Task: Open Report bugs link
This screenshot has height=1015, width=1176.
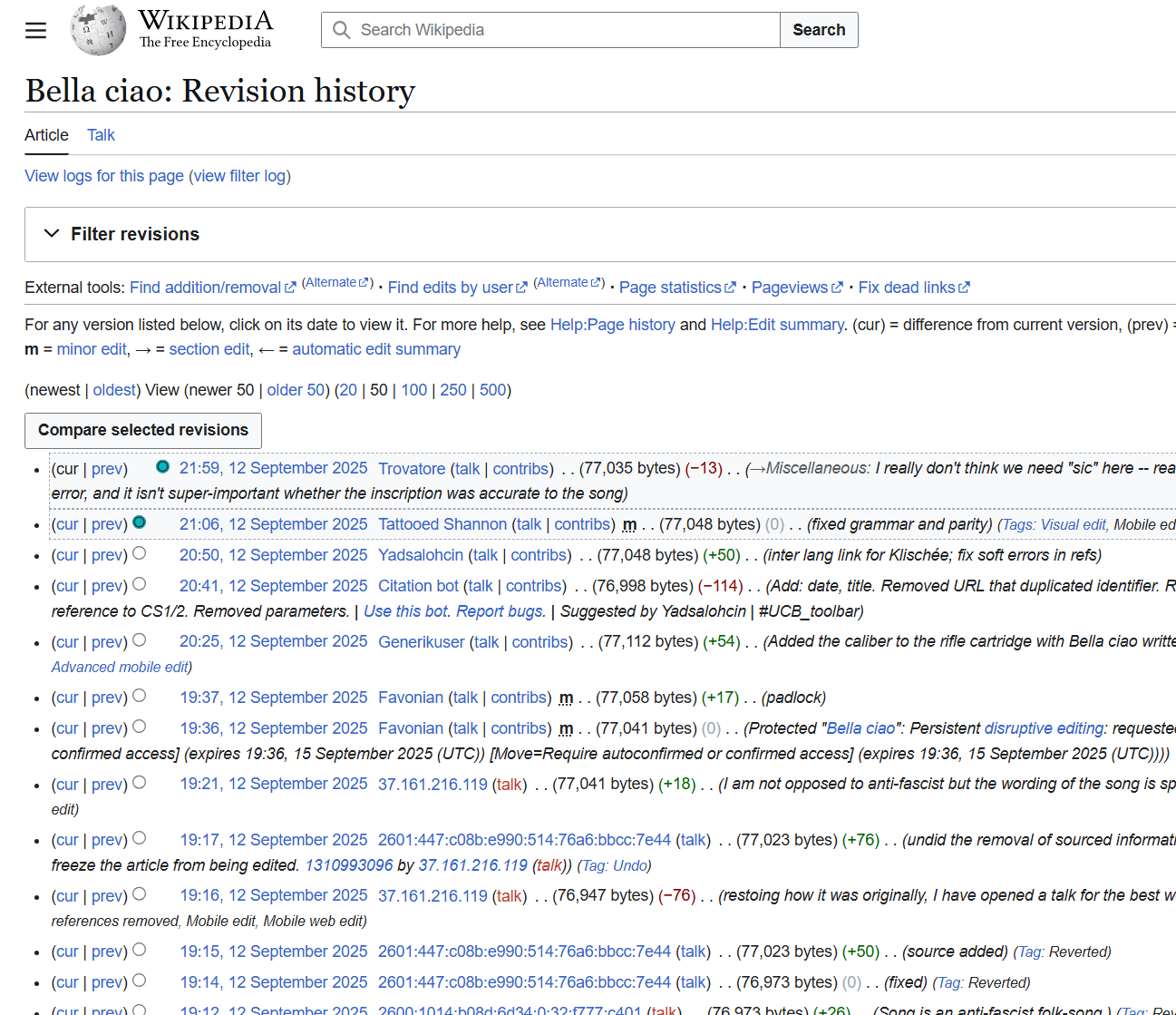Action: (x=501, y=611)
